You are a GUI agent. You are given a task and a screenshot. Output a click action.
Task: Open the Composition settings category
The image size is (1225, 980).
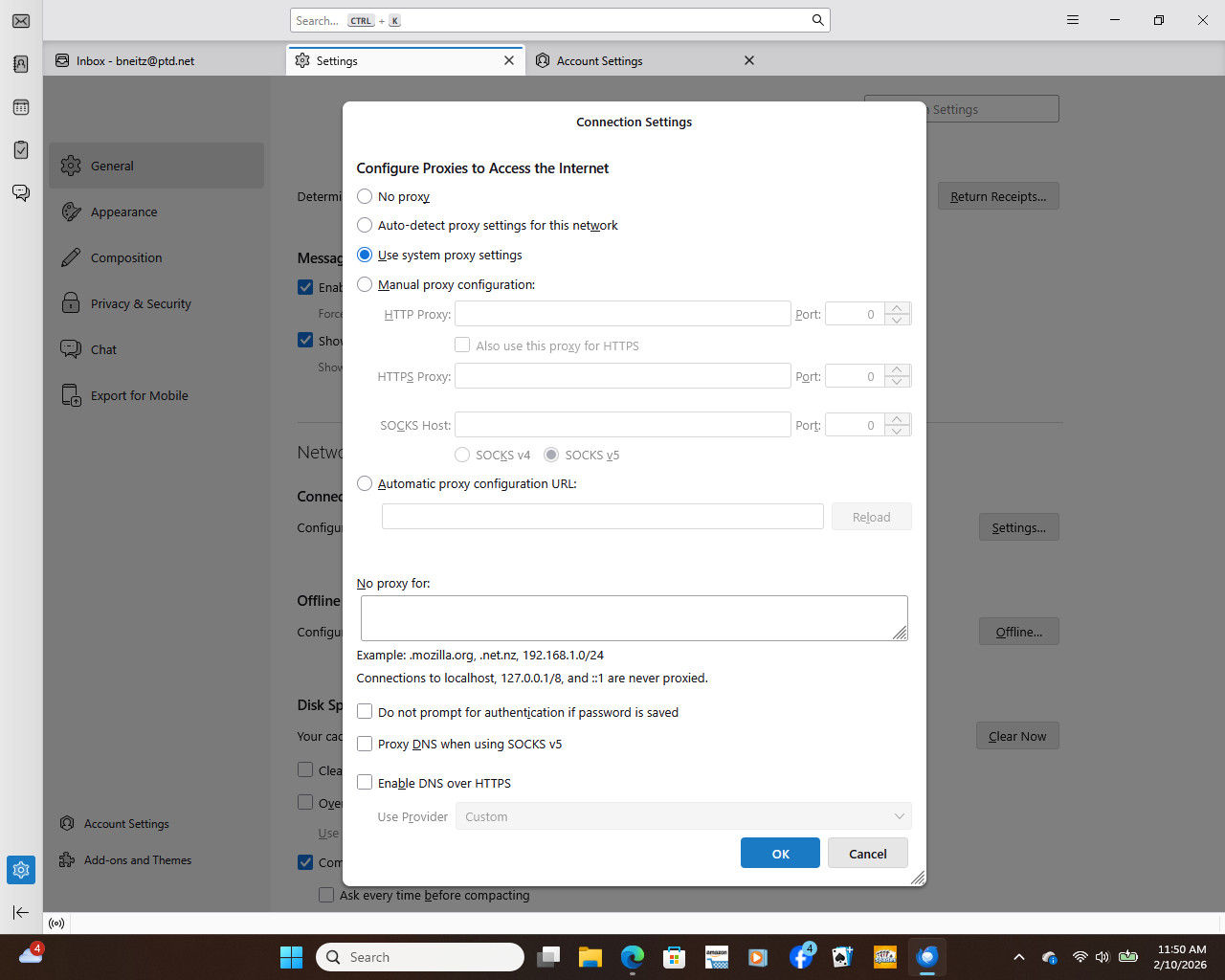(157, 257)
